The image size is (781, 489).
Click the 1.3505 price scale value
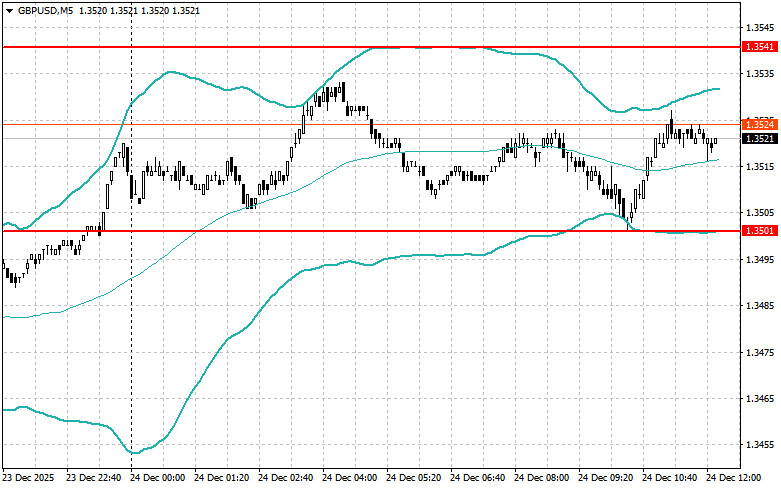(760, 213)
